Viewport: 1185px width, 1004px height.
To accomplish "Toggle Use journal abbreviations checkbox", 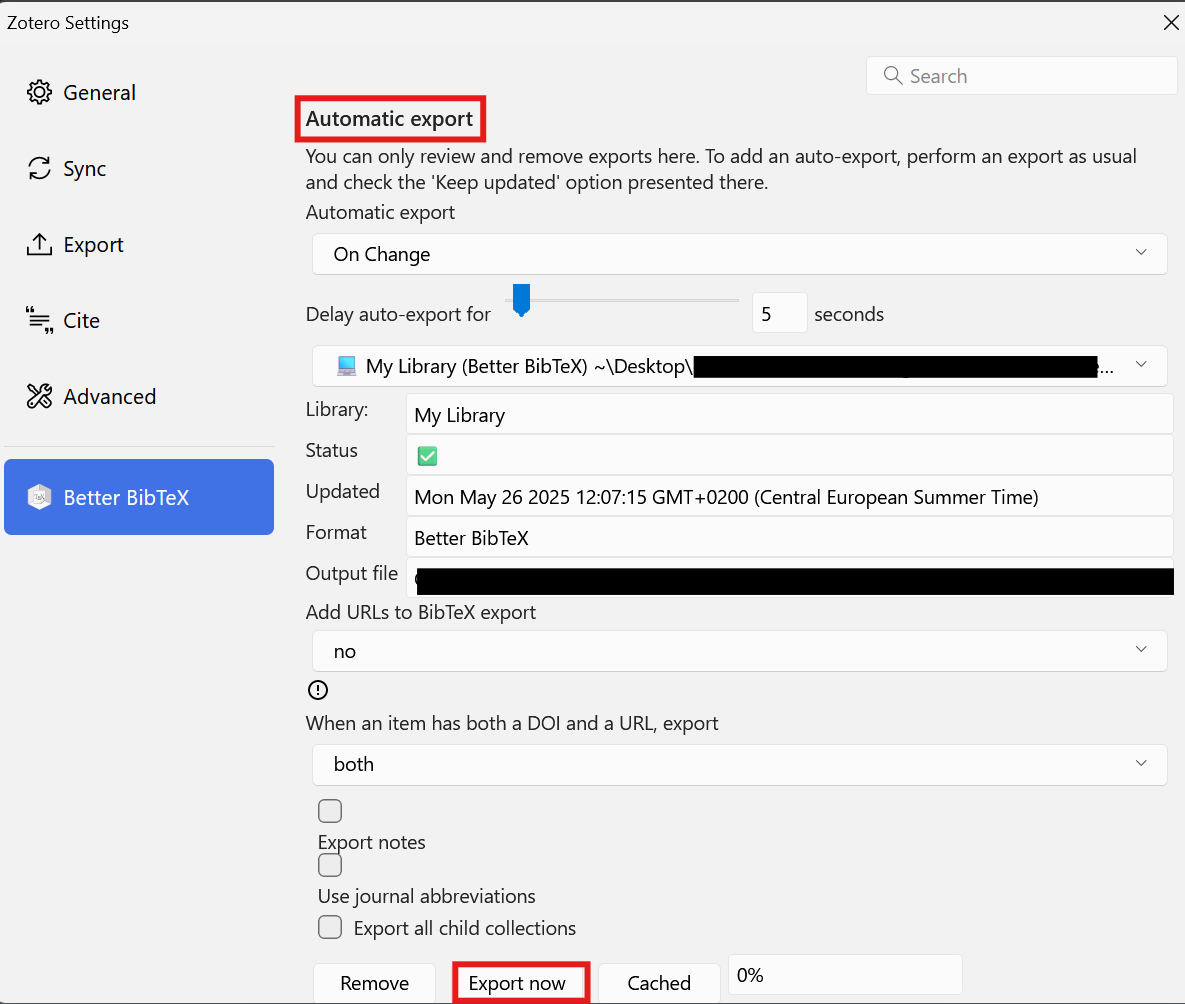I will tap(330, 865).
